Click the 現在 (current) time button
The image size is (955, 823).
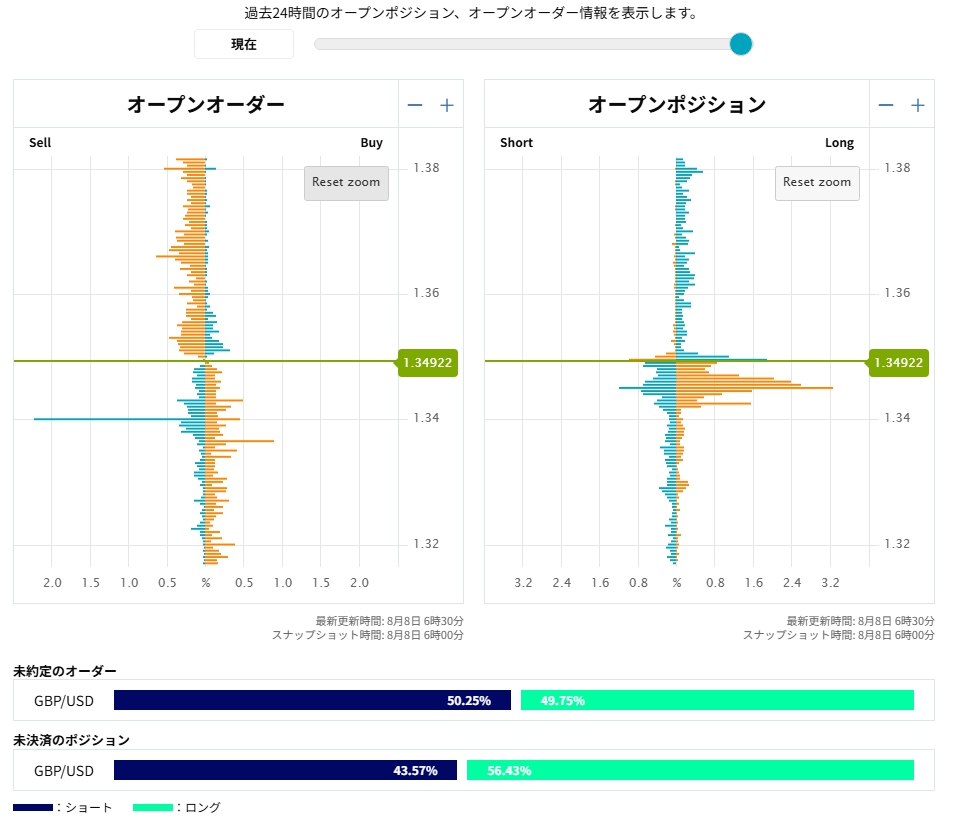pyautogui.click(x=244, y=44)
